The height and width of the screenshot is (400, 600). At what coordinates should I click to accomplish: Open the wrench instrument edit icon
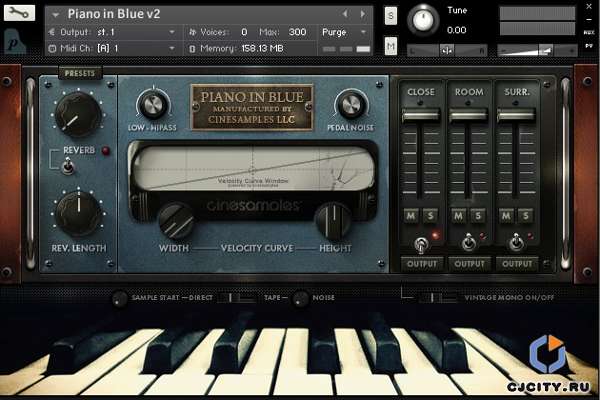tap(19, 13)
